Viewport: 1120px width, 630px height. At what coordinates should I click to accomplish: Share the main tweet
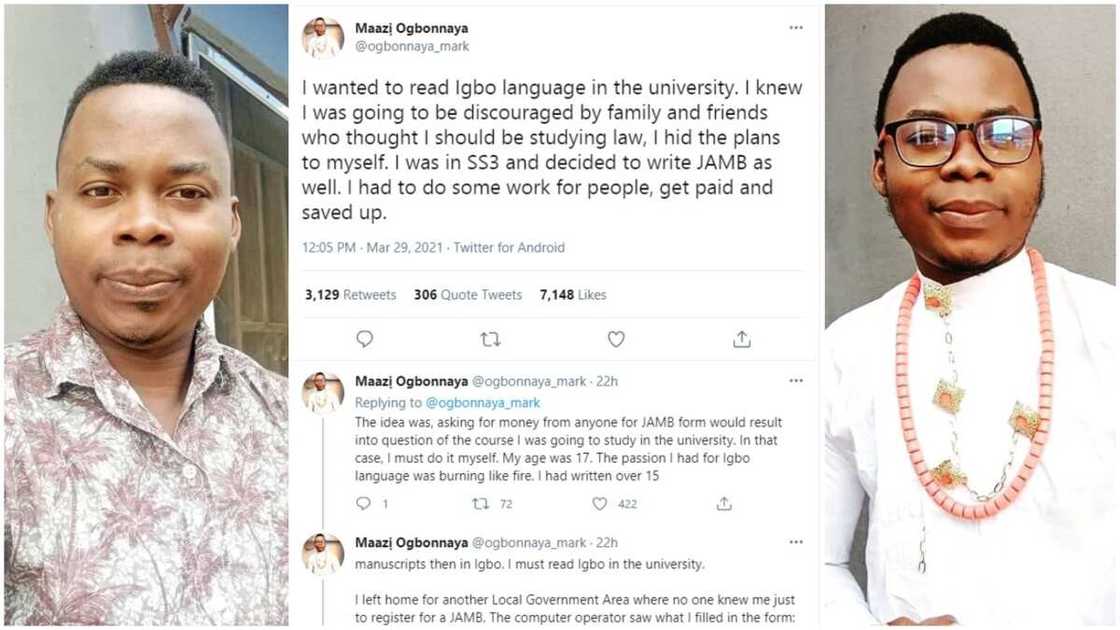coord(741,339)
